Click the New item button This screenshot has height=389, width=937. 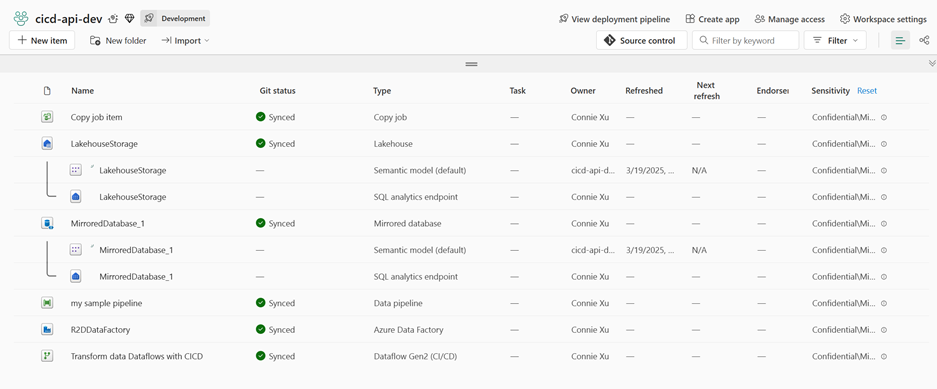(42, 41)
